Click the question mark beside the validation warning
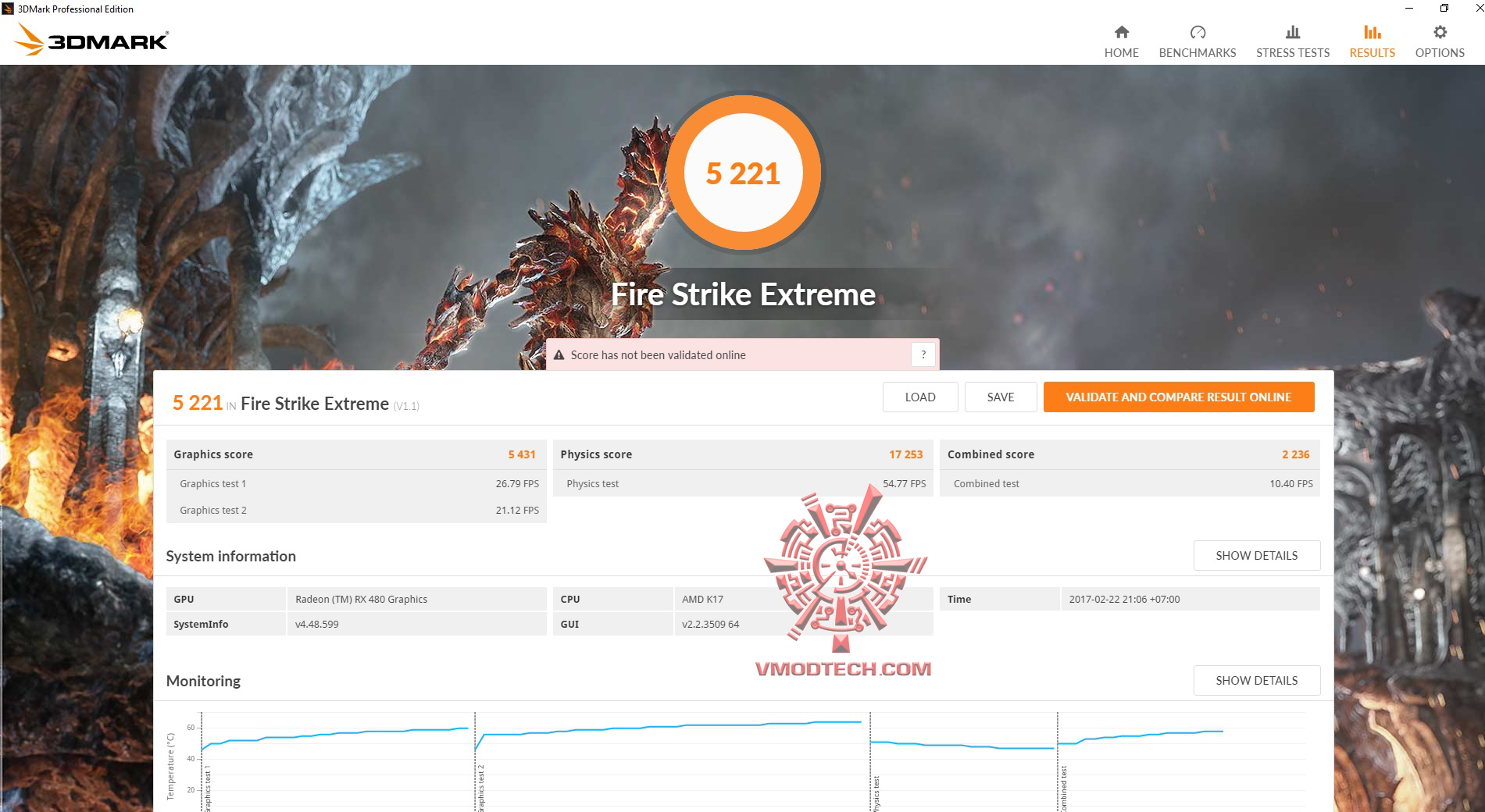The image size is (1485, 812). click(x=923, y=354)
